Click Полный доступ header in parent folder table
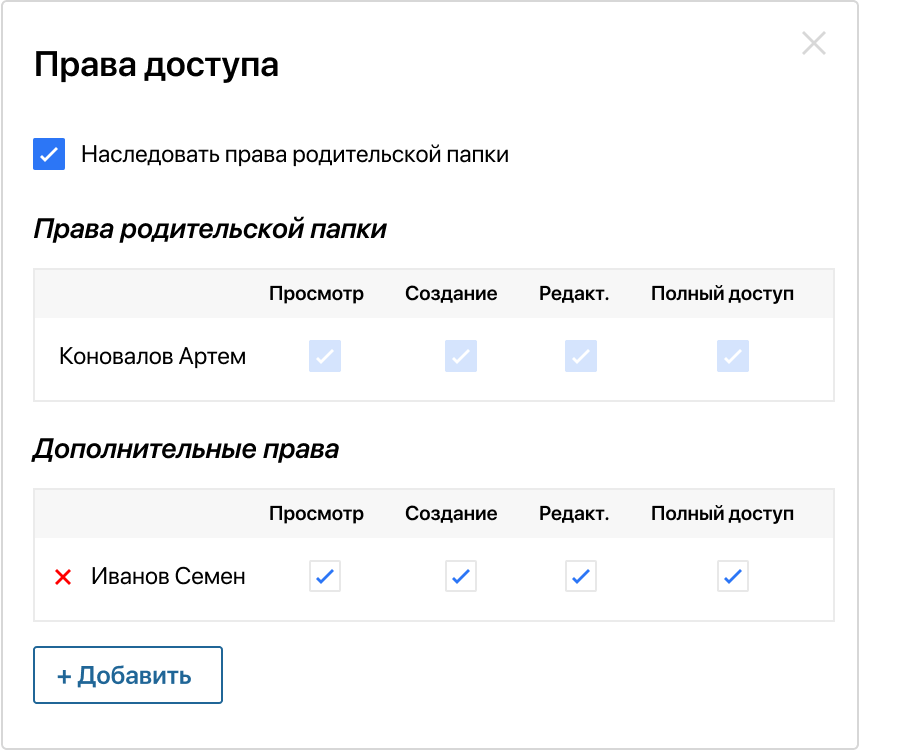 (722, 293)
